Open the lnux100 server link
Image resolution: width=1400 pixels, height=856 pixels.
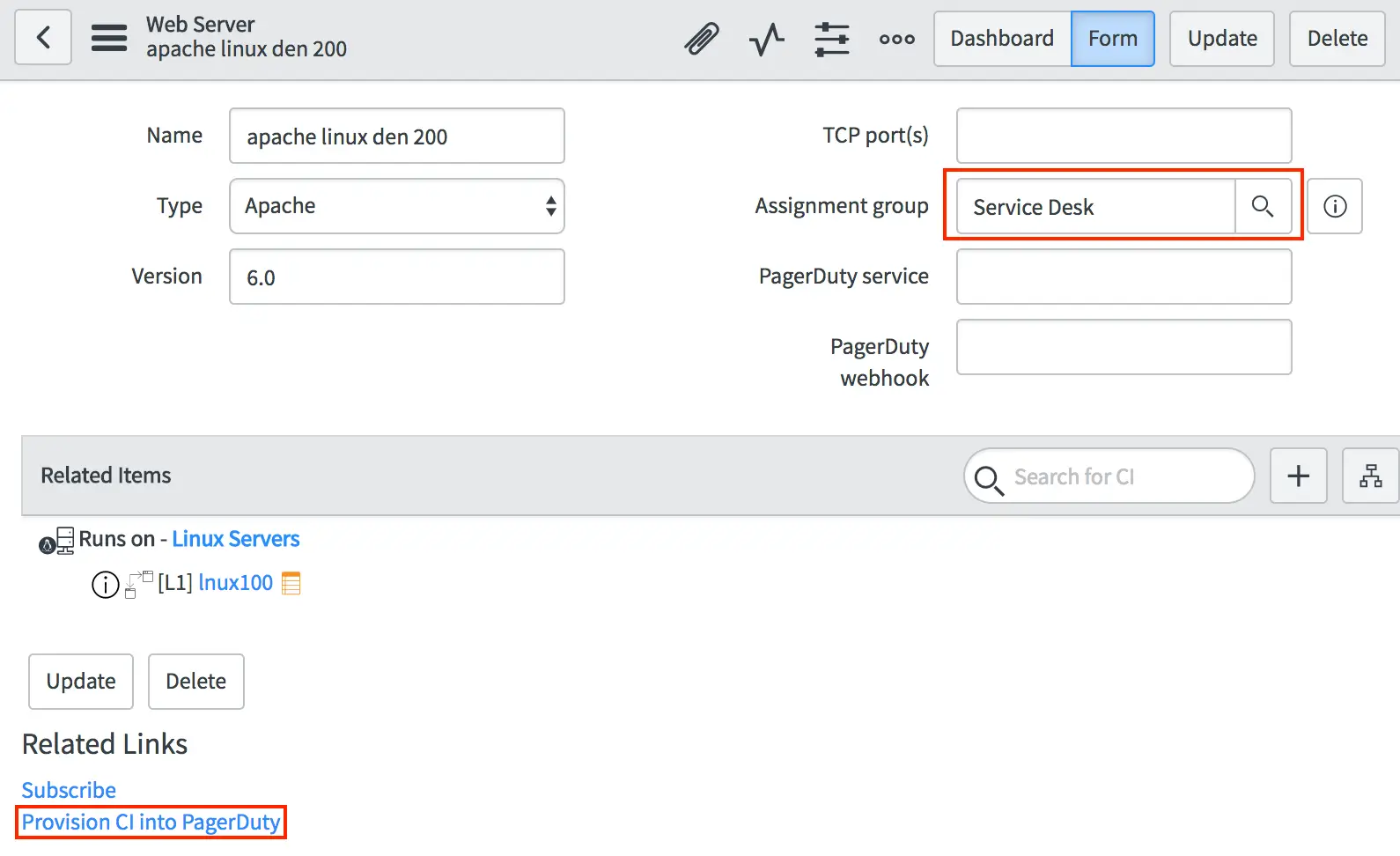coord(236,583)
